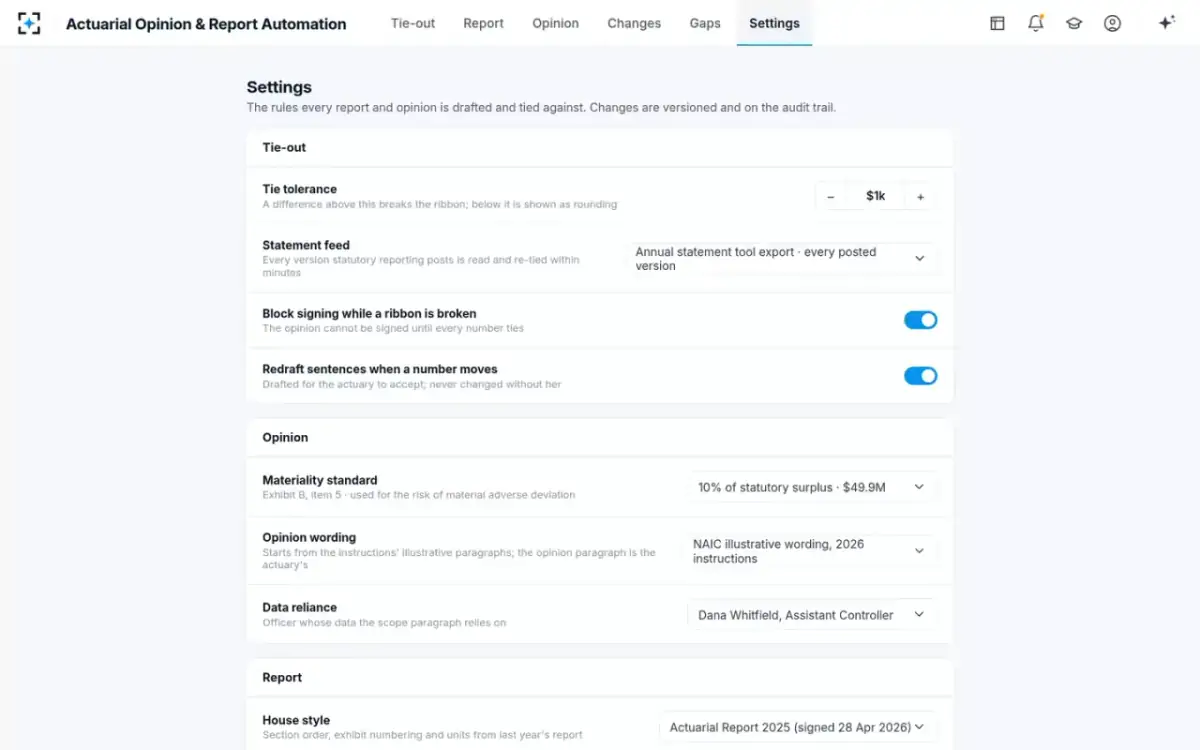
Task: Open the Data reliance dropdown
Action: tap(813, 615)
